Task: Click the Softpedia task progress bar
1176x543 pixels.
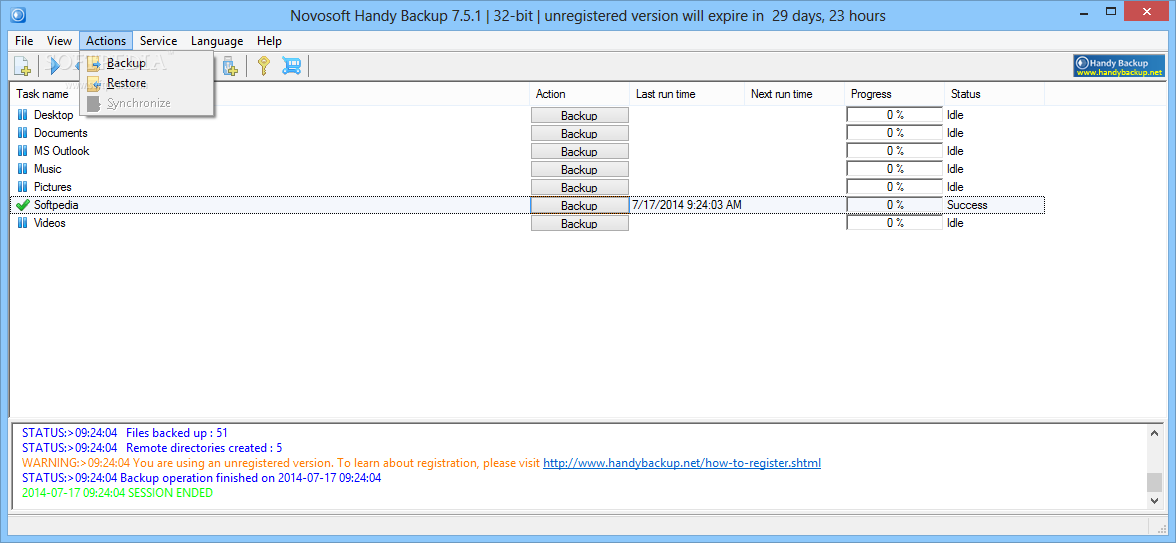Action: point(895,205)
